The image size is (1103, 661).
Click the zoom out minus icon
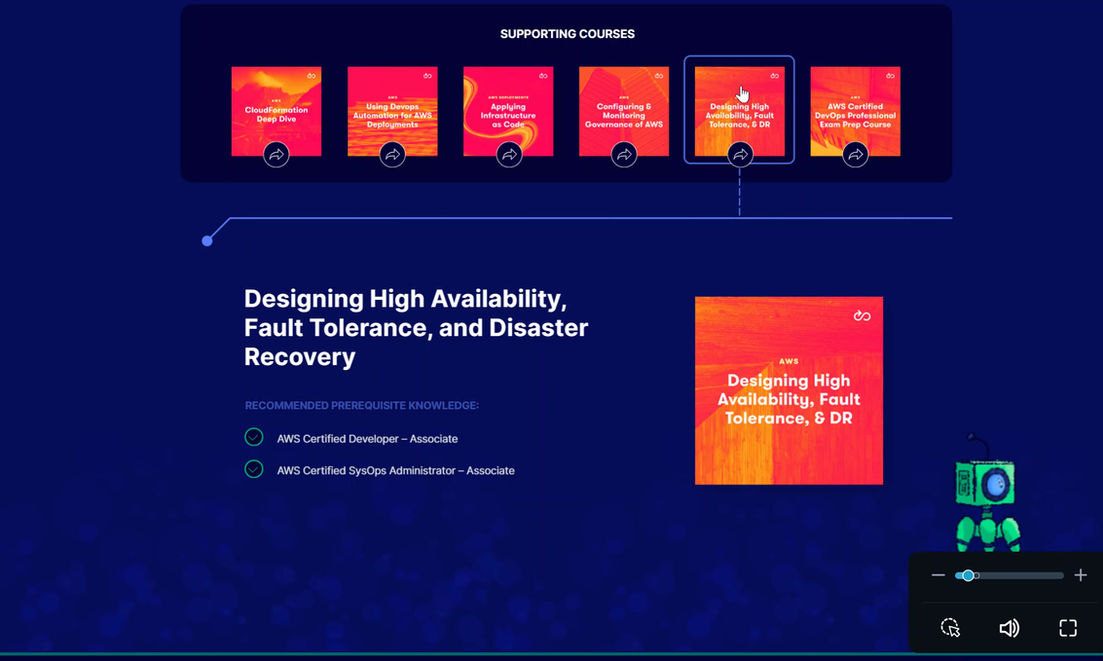938,575
